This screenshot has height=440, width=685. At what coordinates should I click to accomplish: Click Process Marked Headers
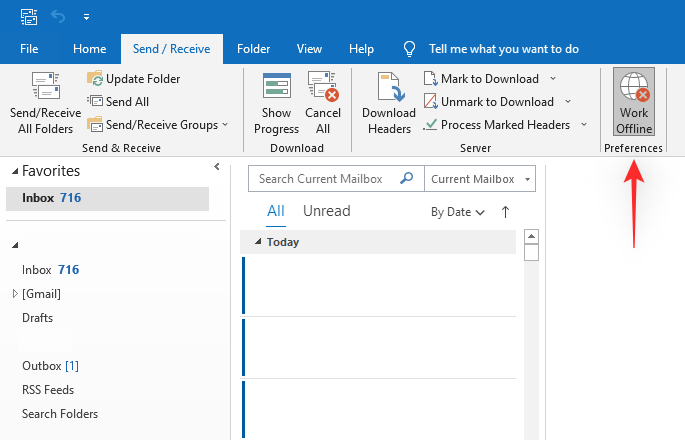(505, 125)
